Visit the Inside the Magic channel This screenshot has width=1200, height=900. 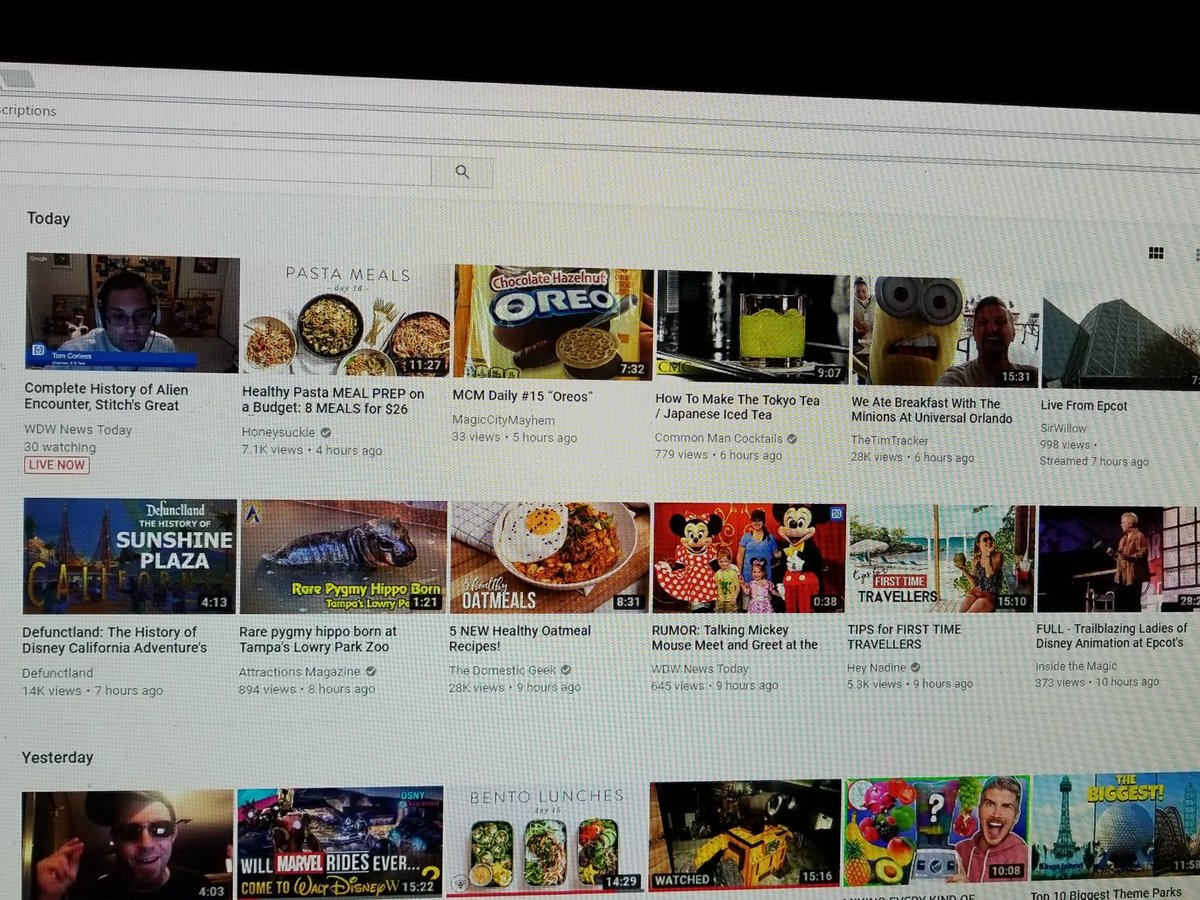tap(1076, 666)
